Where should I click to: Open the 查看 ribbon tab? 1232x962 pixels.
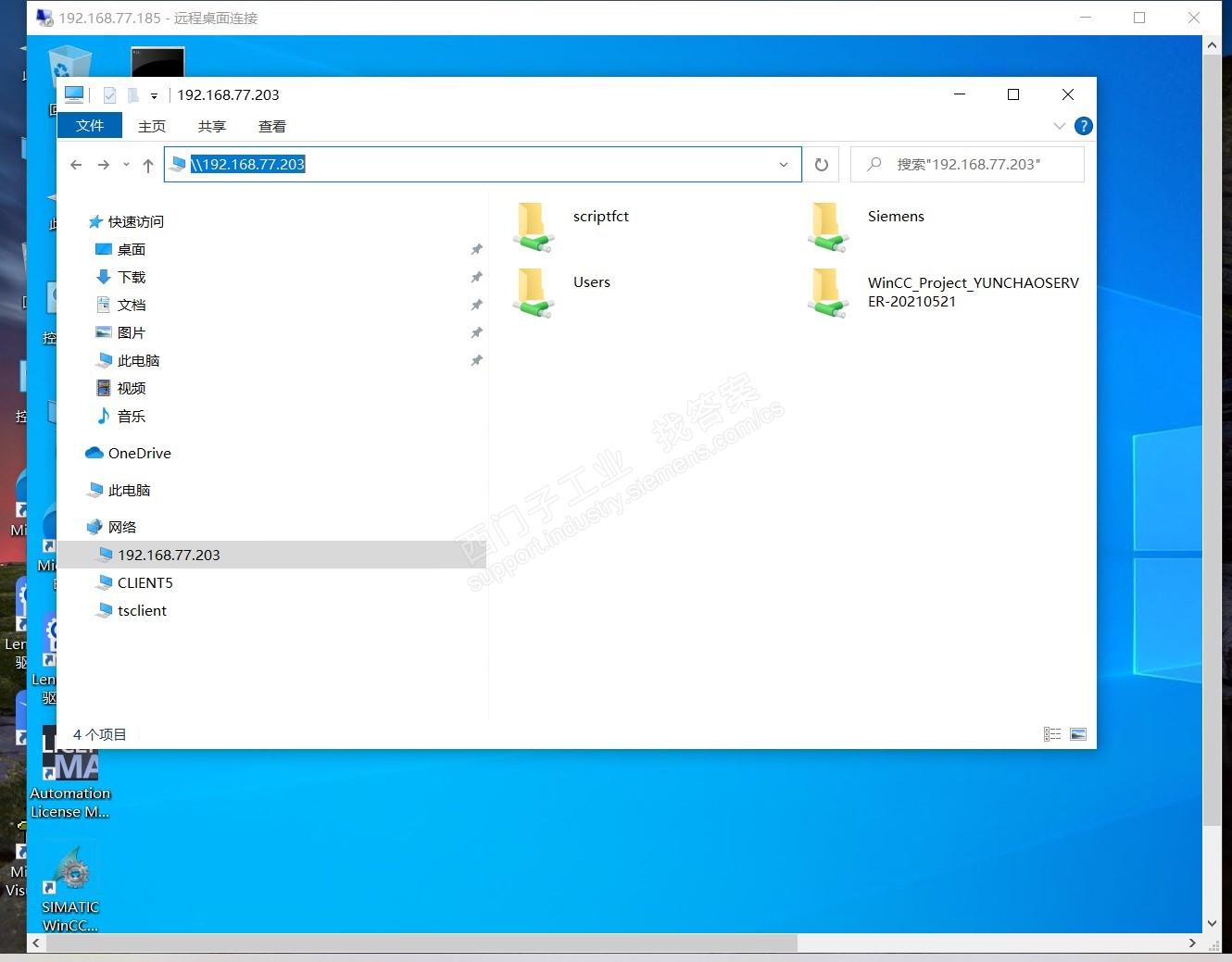tap(272, 126)
